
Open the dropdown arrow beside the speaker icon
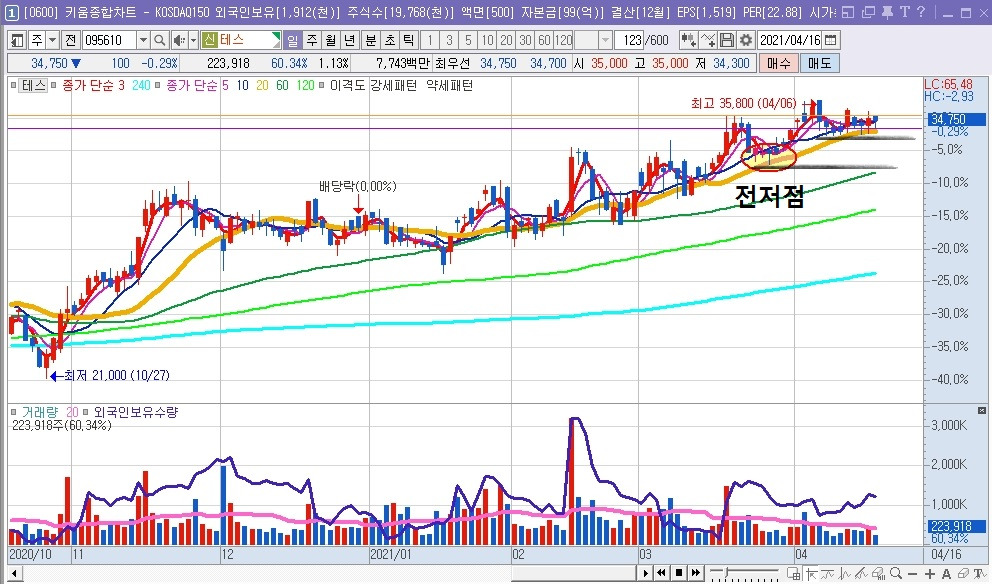pos(193,40)
